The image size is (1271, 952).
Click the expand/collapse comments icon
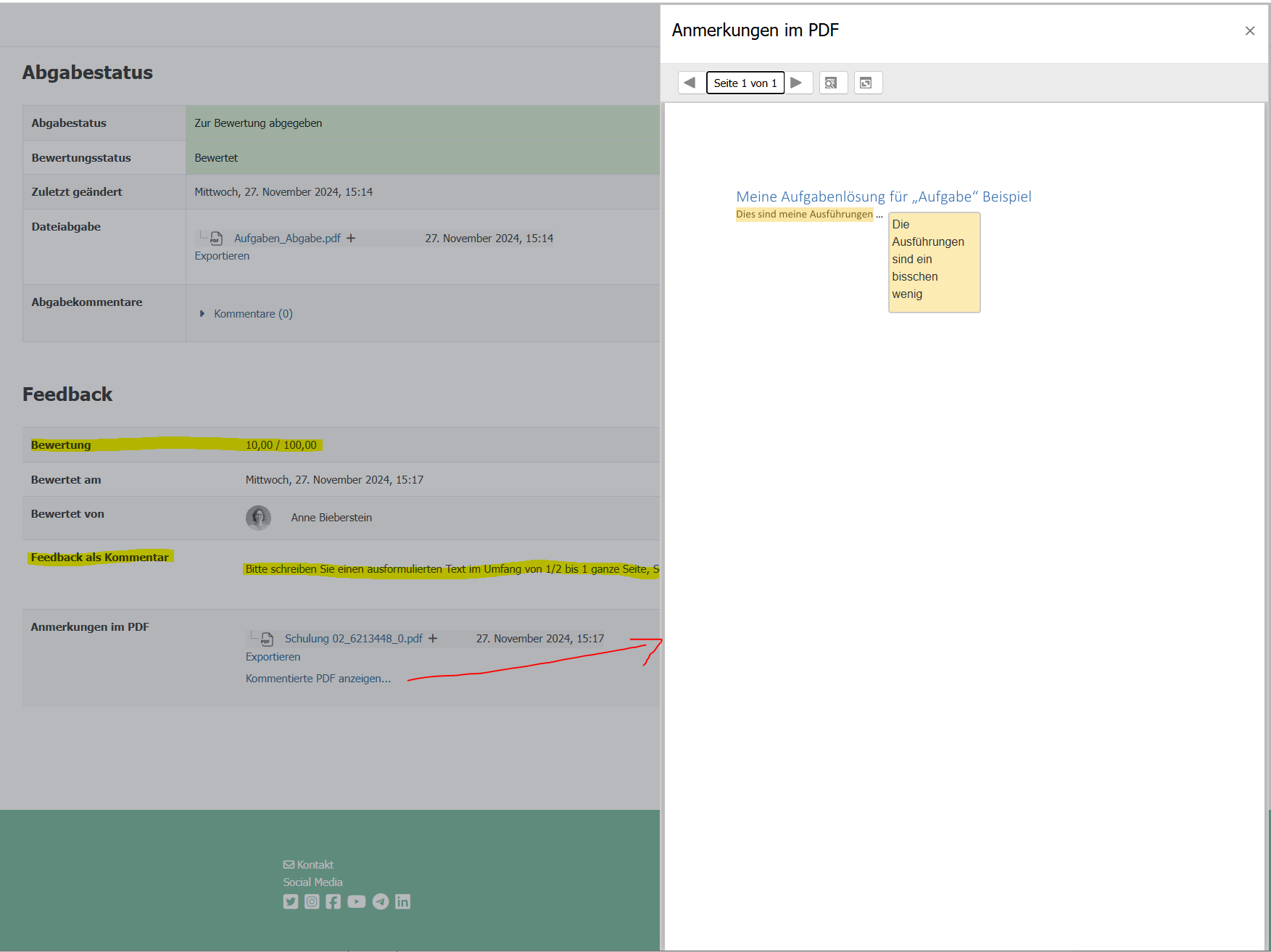[x=867, y=83]
